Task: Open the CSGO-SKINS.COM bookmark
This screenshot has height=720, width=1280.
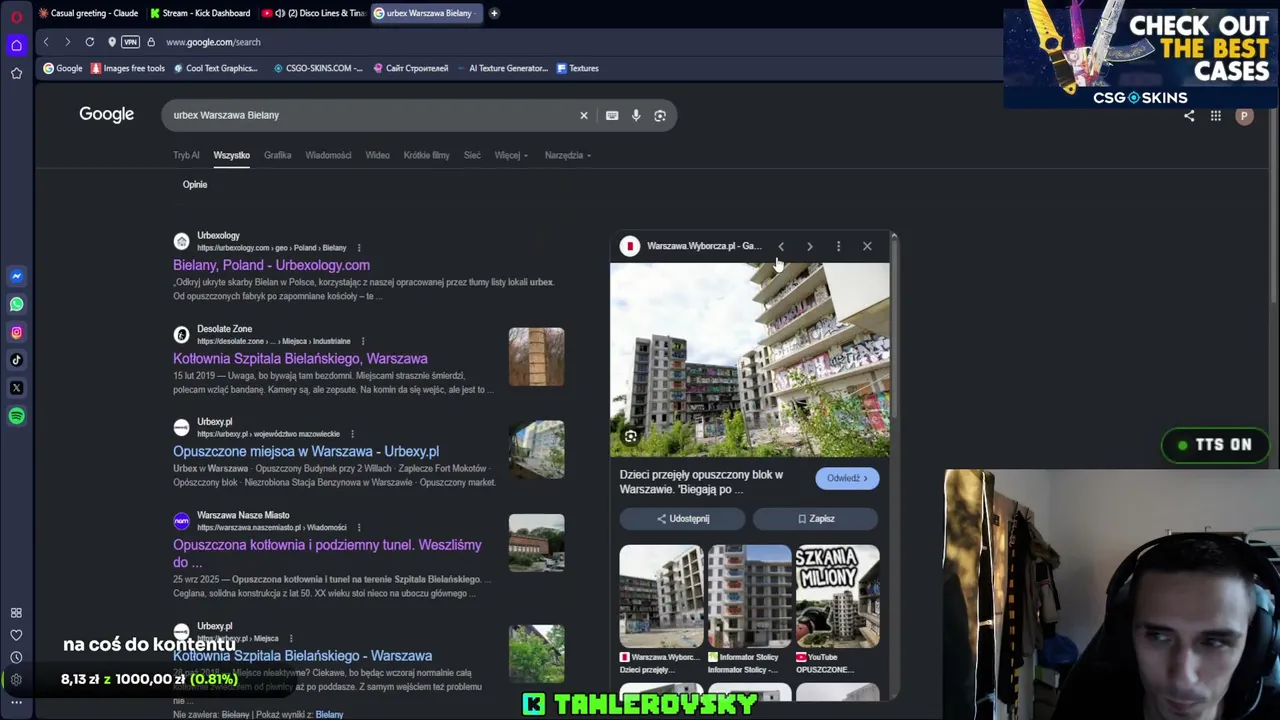Action: coord(318,68)
